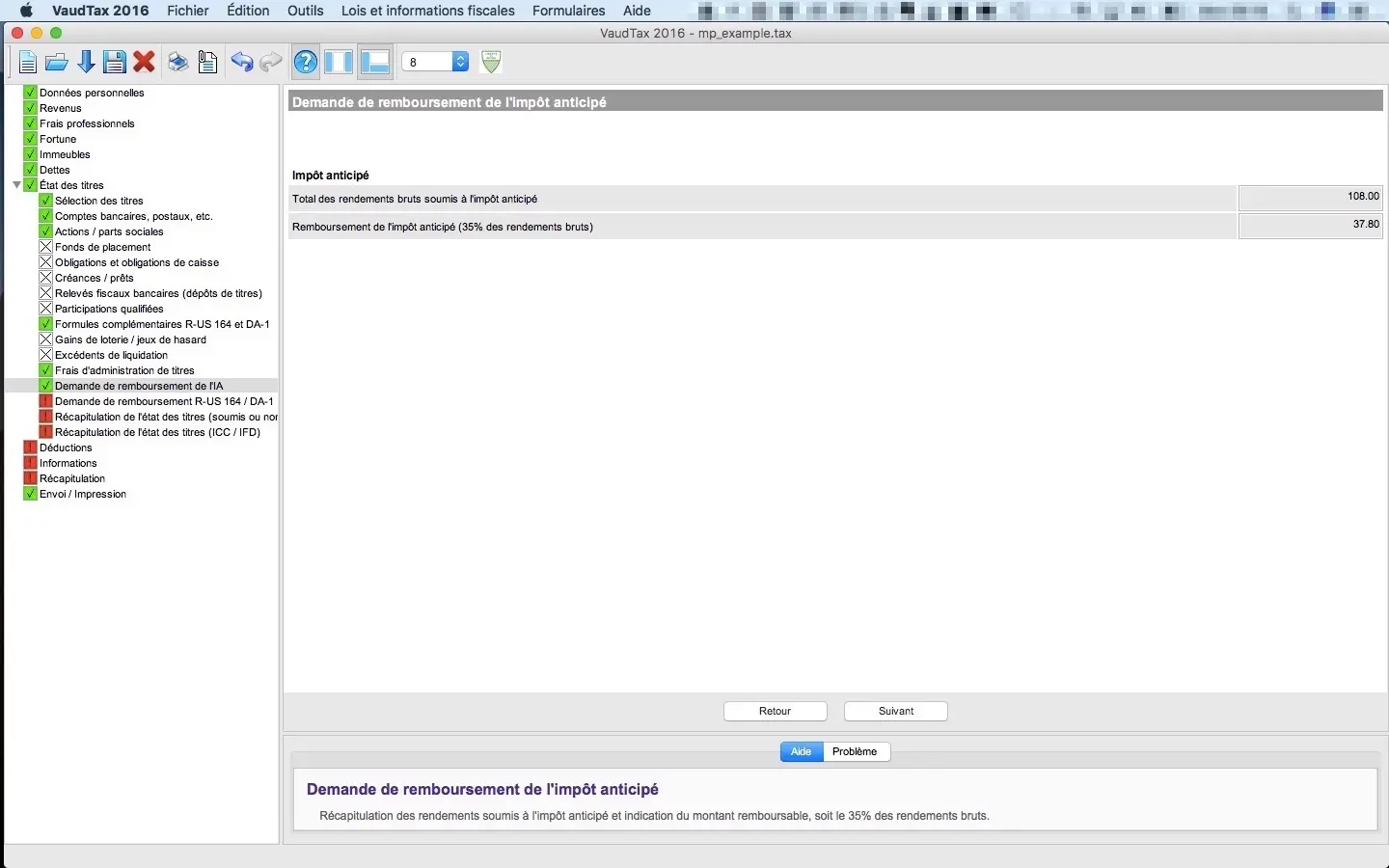Open the VaudTax 2016 application menu
The image size is (1389, 868).
coord(100,11)
